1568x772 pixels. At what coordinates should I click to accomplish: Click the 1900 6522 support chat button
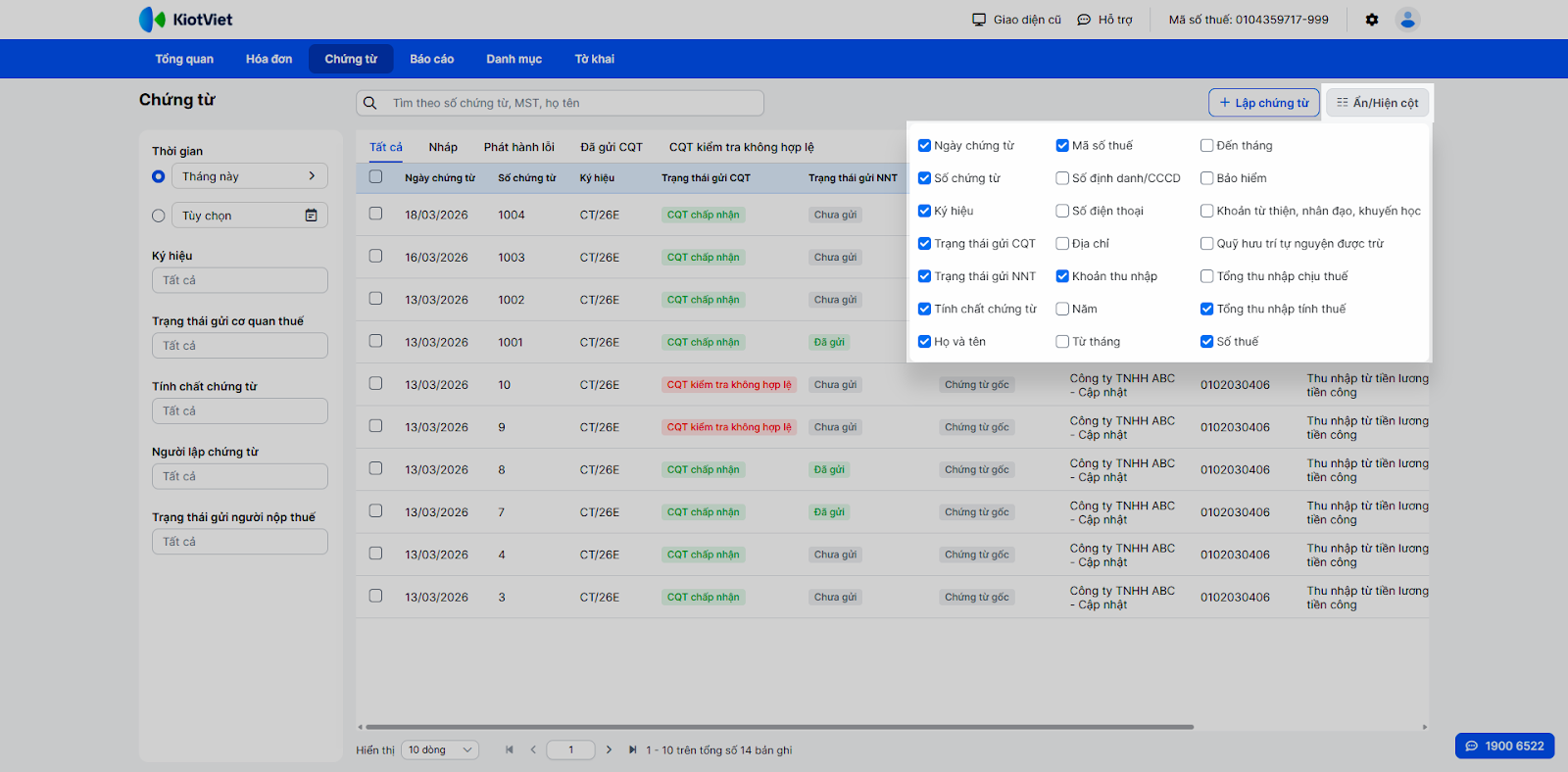point(1504,746)
